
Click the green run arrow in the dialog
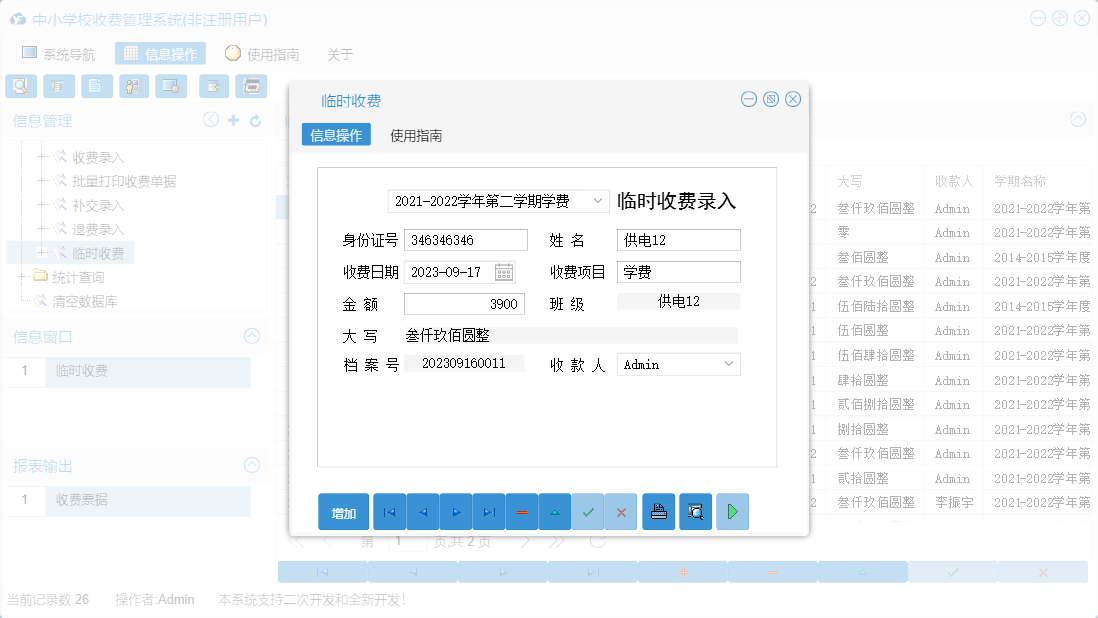point(730,511)
